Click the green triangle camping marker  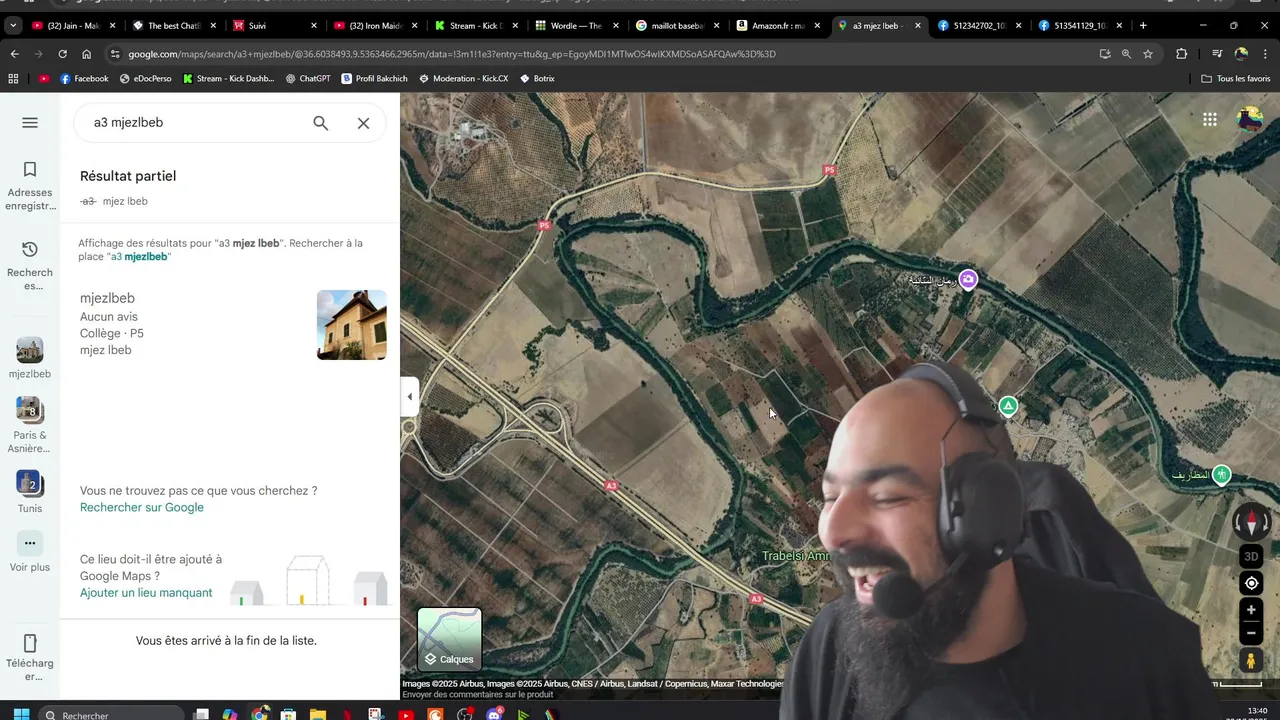[x=1008, y=406]
